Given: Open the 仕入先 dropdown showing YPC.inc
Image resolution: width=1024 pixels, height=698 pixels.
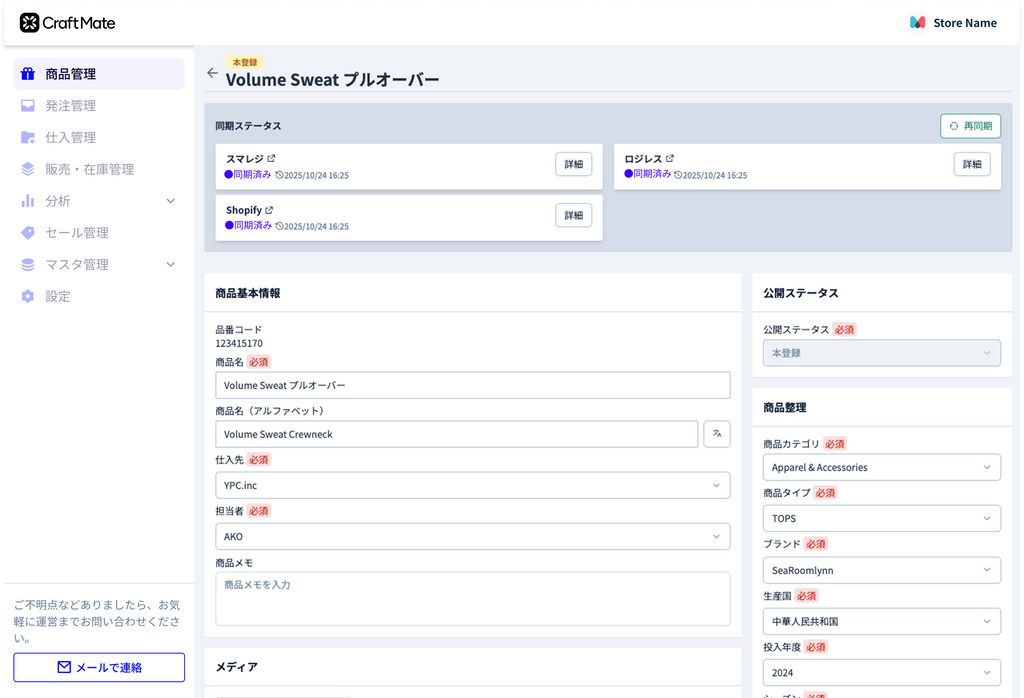Looking at the screenshot, I should 472,485.
